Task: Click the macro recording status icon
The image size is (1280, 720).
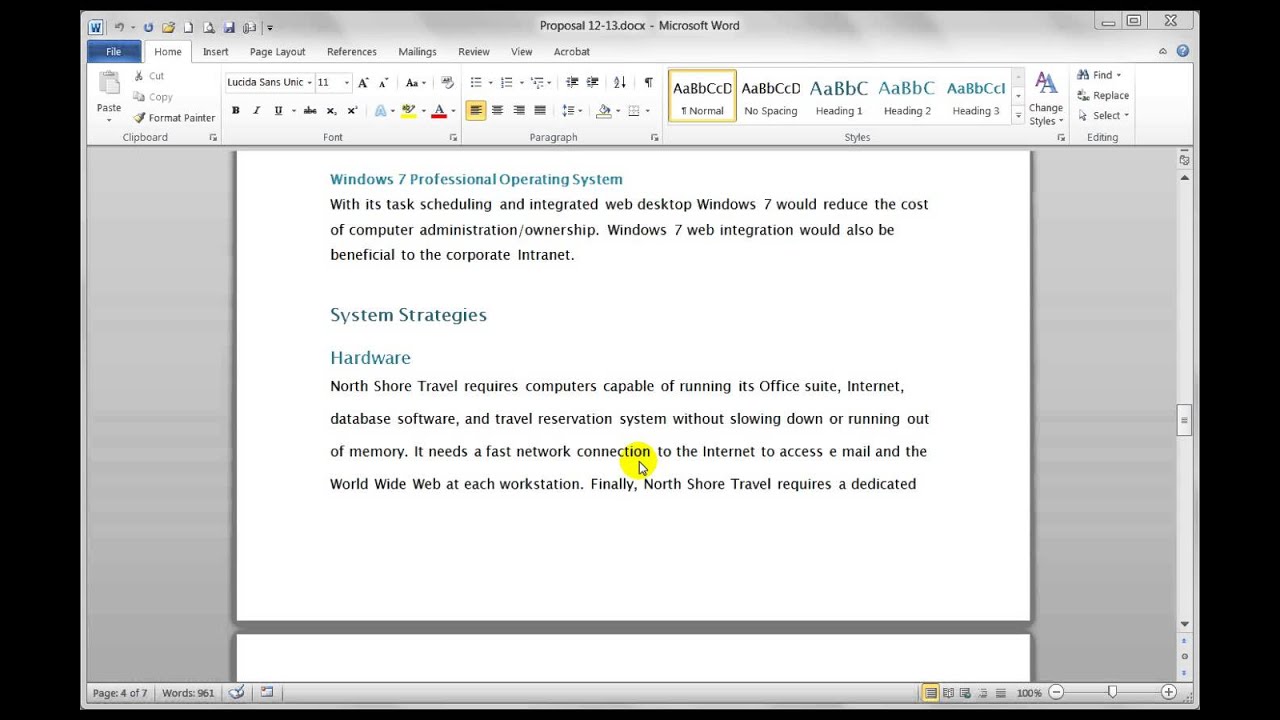Action: [x=267, y=692]
